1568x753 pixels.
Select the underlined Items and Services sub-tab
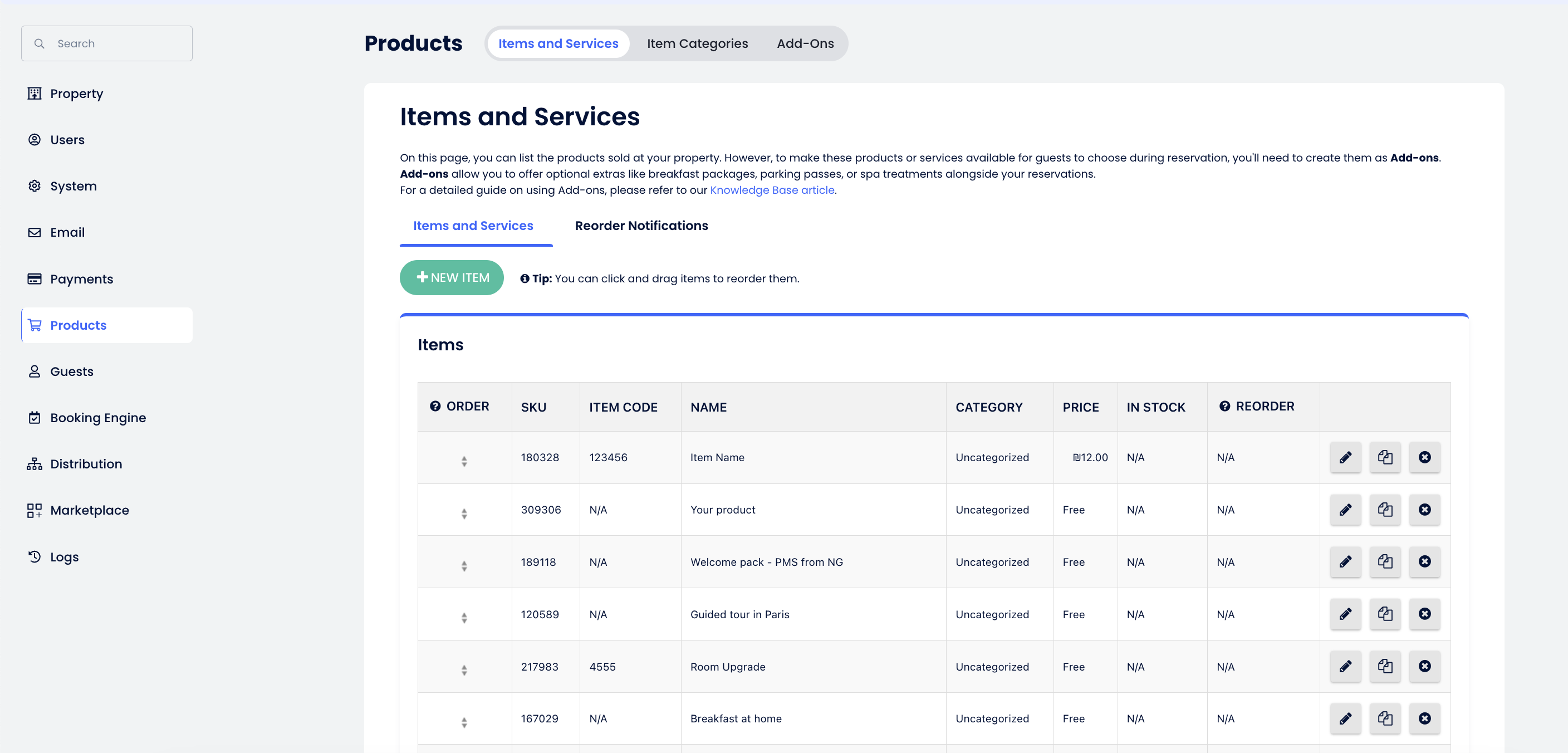[473, 226]
